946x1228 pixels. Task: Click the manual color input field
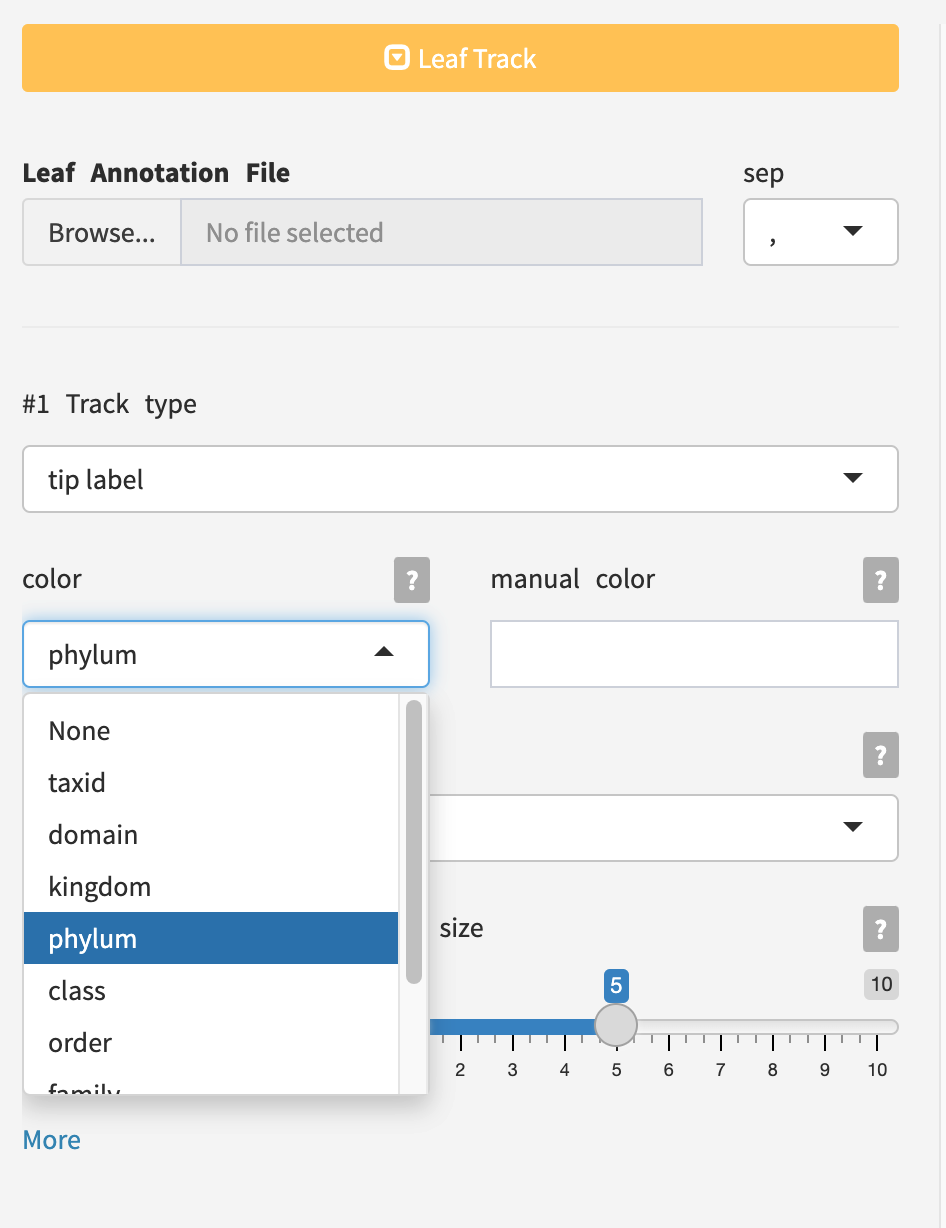click(x=694, y=654)
